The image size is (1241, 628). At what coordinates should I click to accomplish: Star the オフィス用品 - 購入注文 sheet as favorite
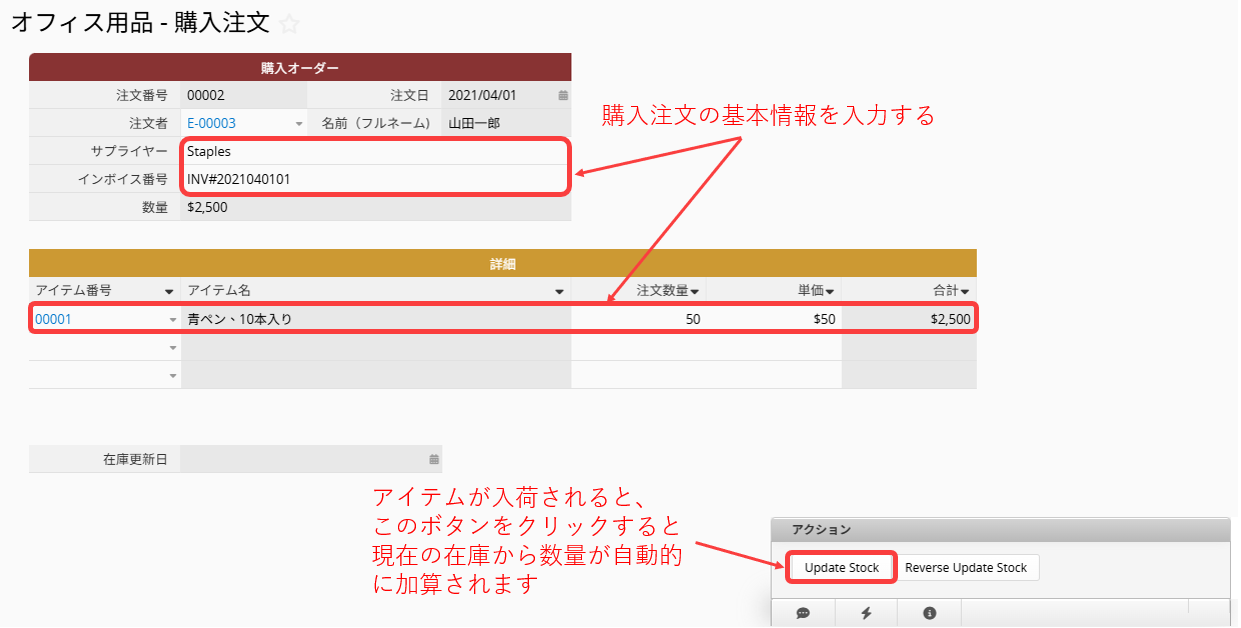[x=289, y=25]
